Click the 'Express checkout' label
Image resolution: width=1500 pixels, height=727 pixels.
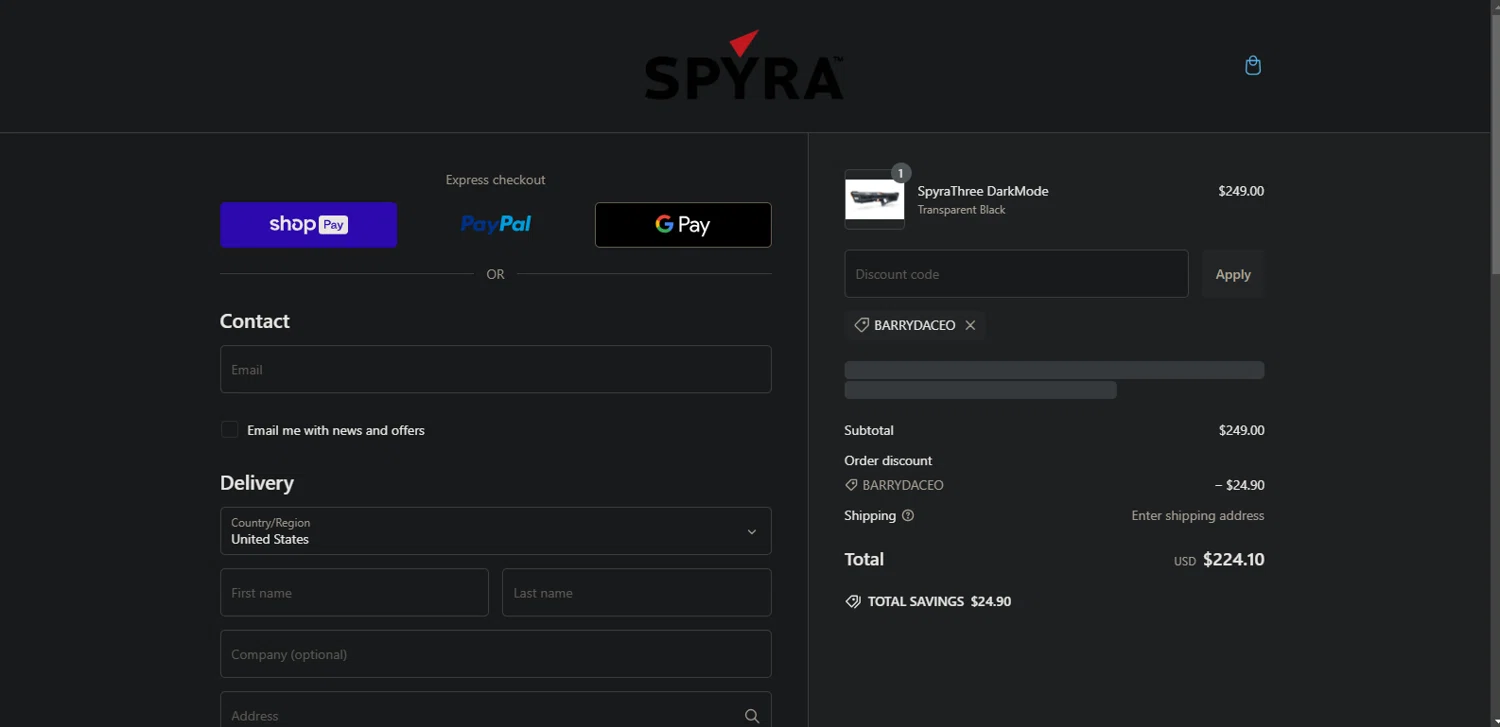[x=495, y=180]
